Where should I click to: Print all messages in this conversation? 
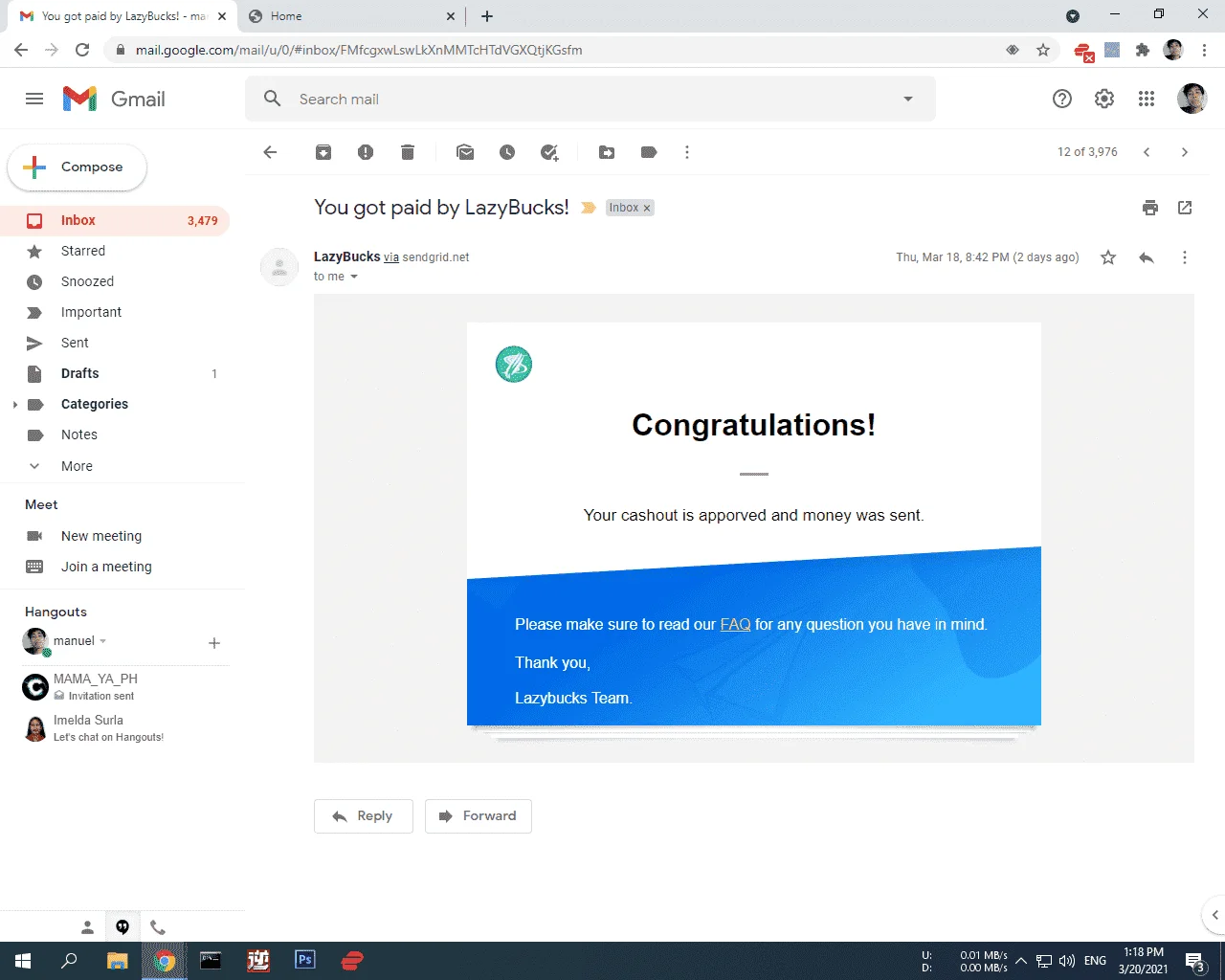point(1150,208)
